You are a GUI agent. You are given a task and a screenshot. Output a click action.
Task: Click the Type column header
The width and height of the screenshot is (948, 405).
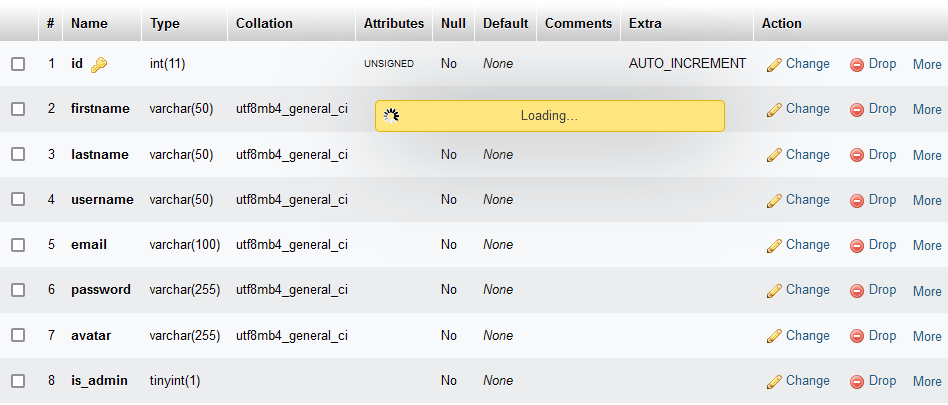166,23
